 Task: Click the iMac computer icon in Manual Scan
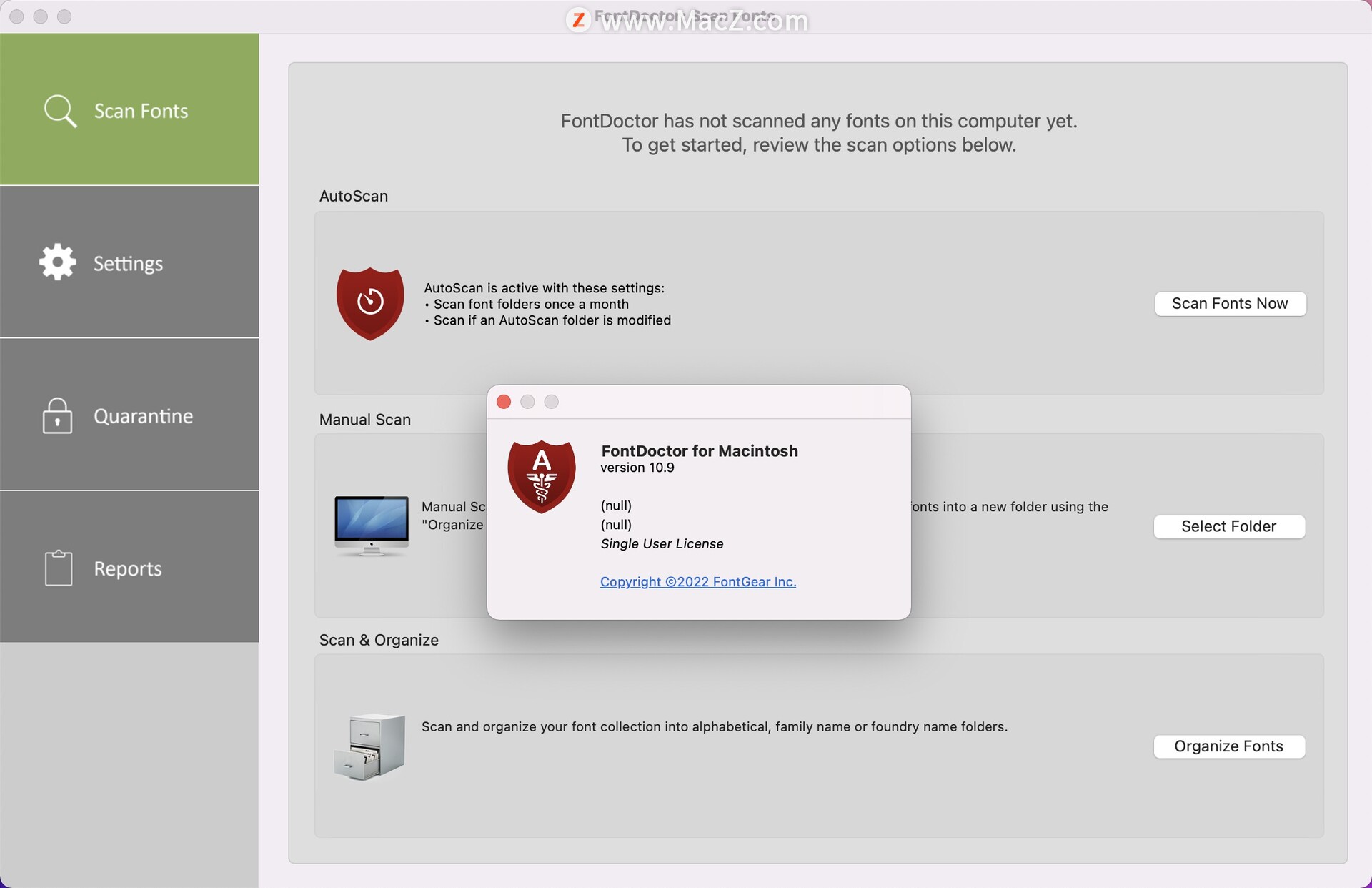coord(372,525)
